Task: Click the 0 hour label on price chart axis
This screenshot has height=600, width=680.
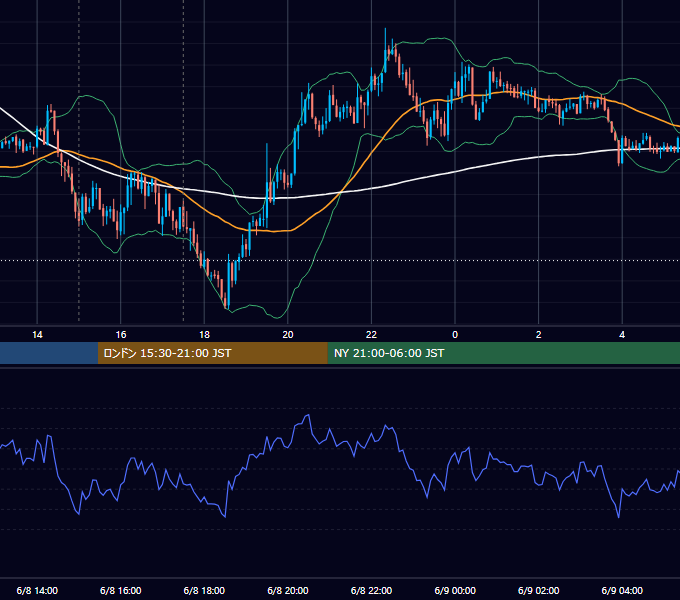Action: coord(455,335)
